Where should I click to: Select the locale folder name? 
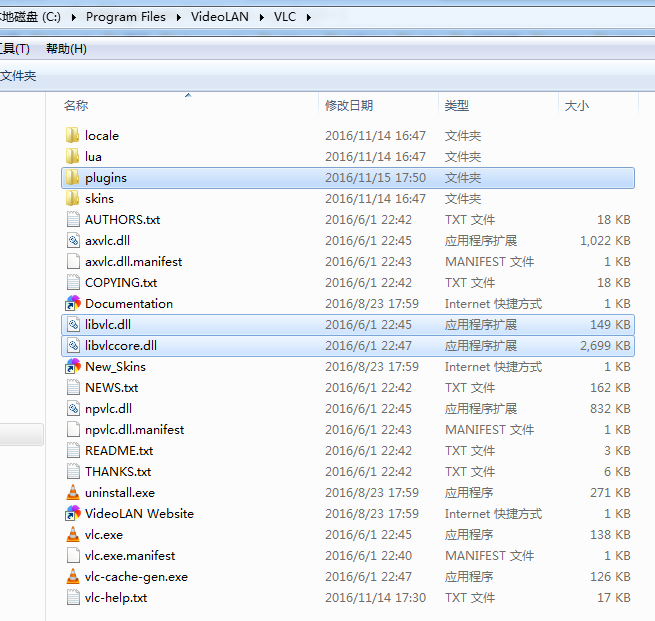tap(102, 136)
